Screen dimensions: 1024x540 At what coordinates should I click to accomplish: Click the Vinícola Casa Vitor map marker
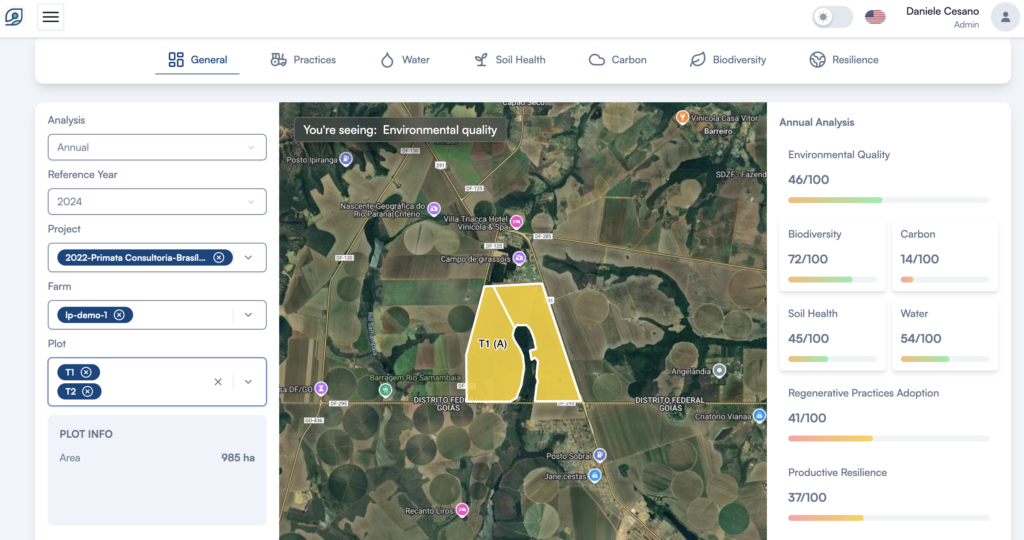tap(682, 117)
